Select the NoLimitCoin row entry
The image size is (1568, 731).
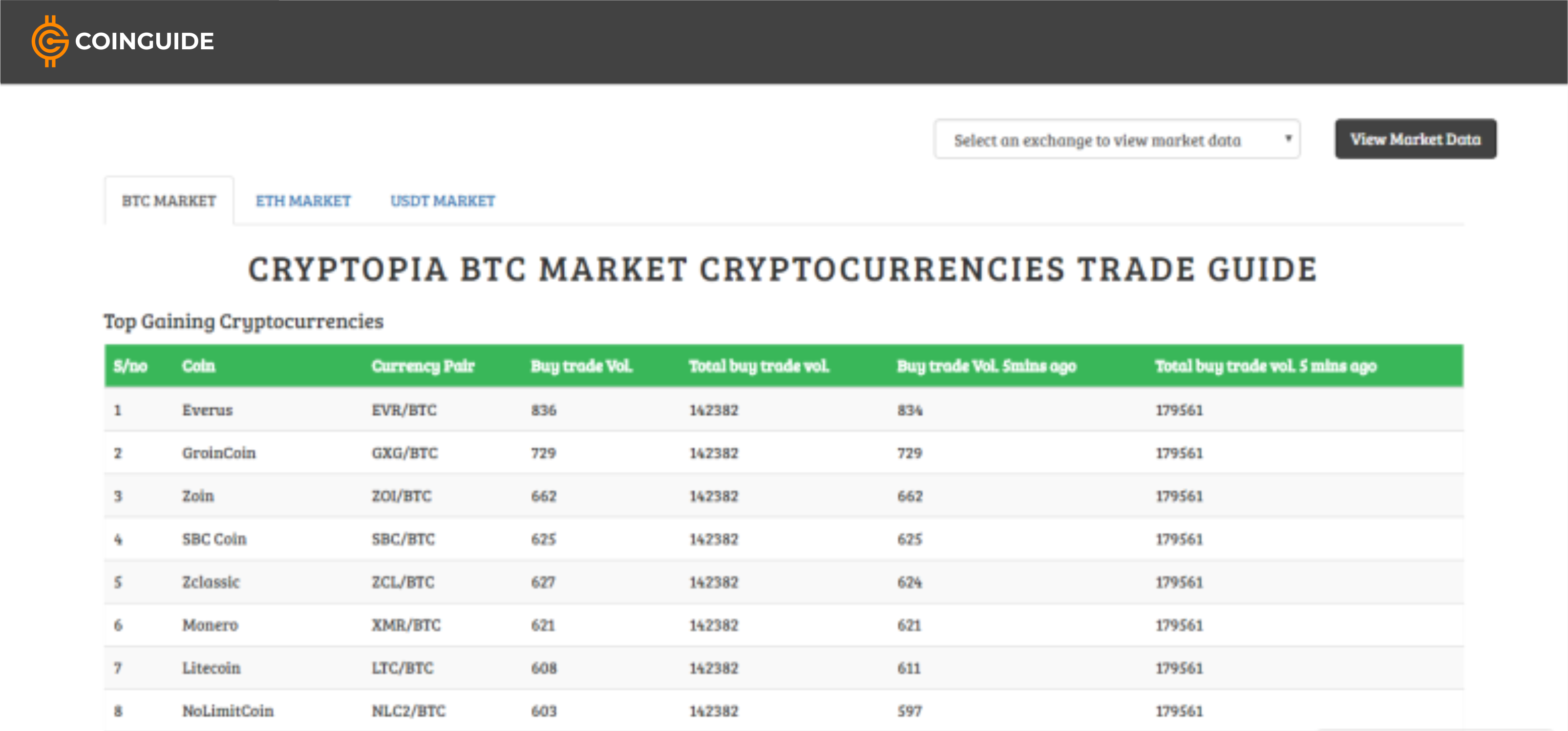coord(228,711)
